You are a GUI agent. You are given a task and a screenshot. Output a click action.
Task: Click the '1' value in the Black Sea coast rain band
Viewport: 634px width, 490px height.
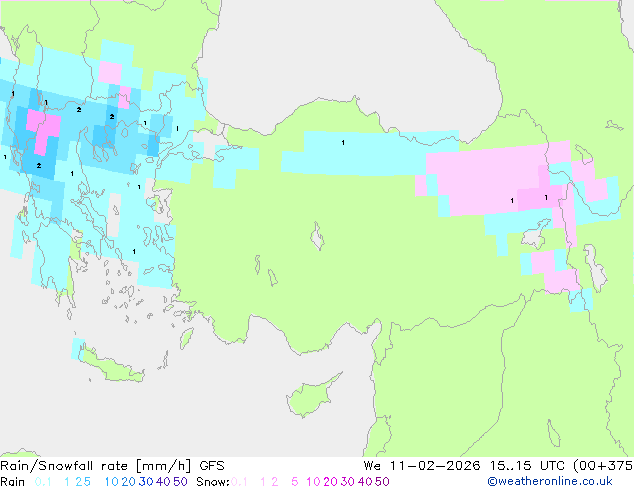343,143
